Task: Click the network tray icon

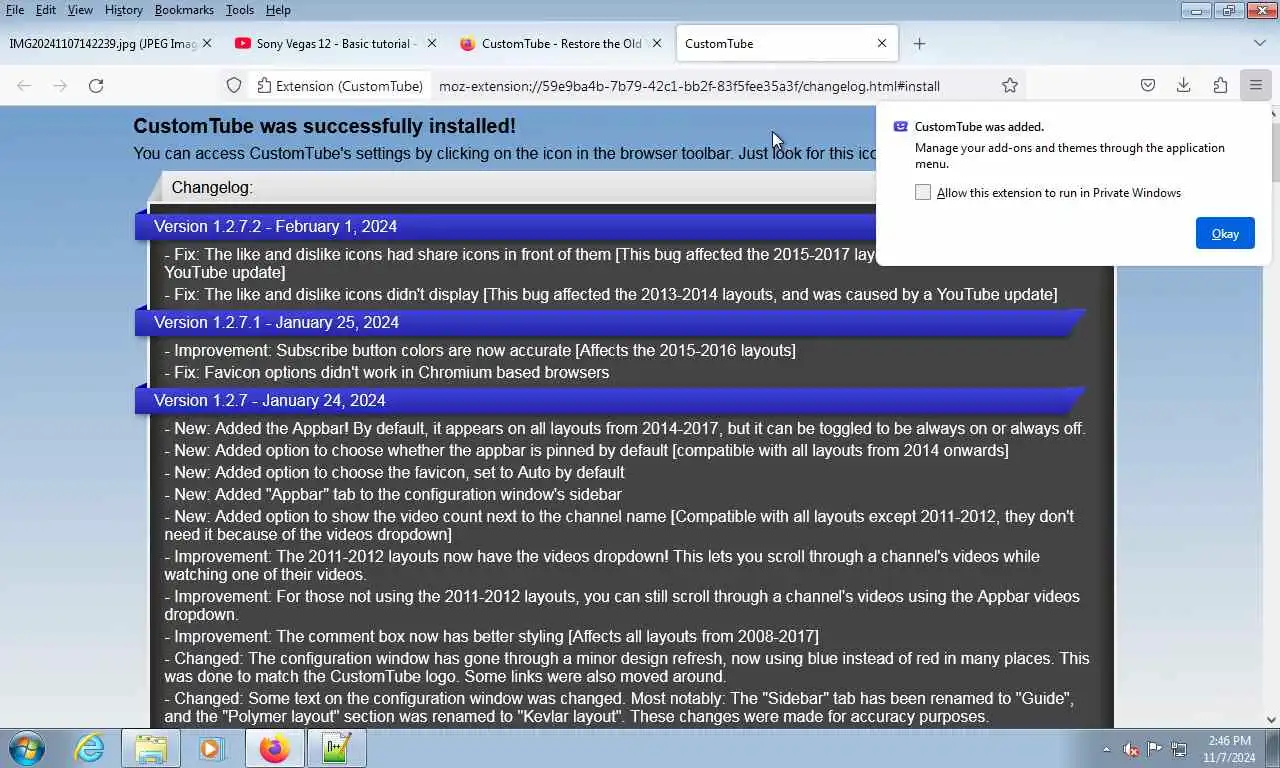Action: point(1179,749)
